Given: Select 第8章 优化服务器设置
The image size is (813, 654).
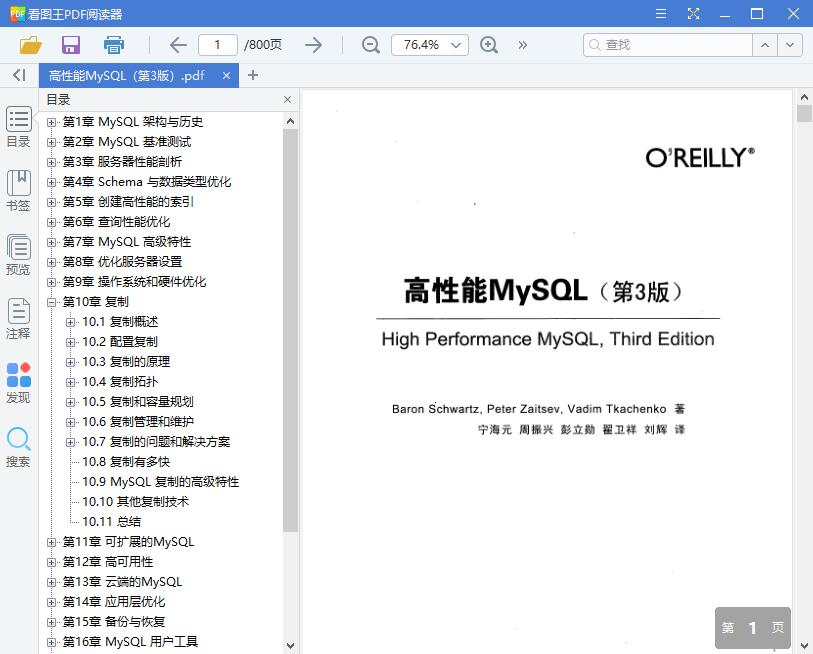Looking at the screenshot, I should [122, 262].
